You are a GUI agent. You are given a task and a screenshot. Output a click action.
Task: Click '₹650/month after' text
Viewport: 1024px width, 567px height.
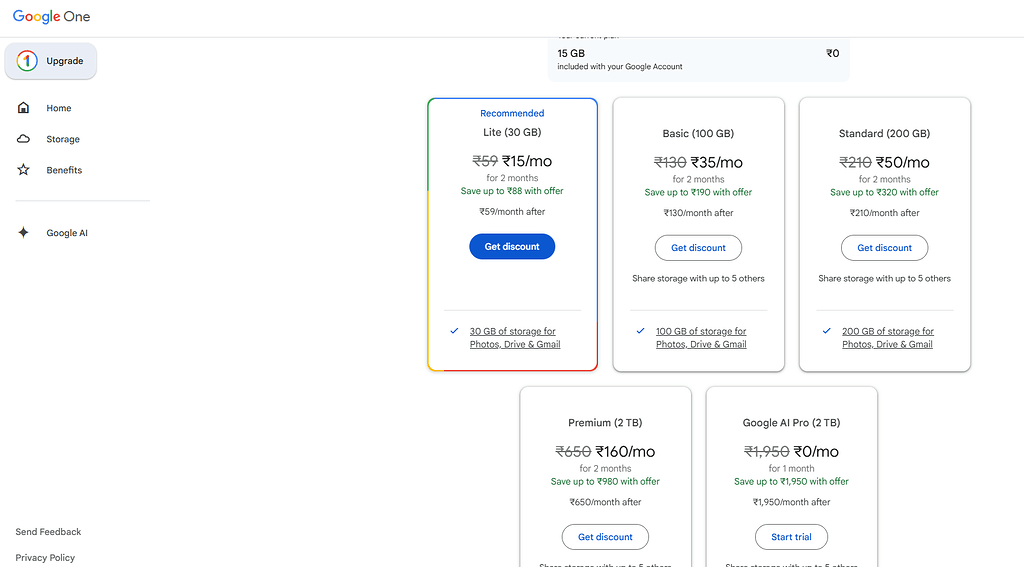(605, 502)
